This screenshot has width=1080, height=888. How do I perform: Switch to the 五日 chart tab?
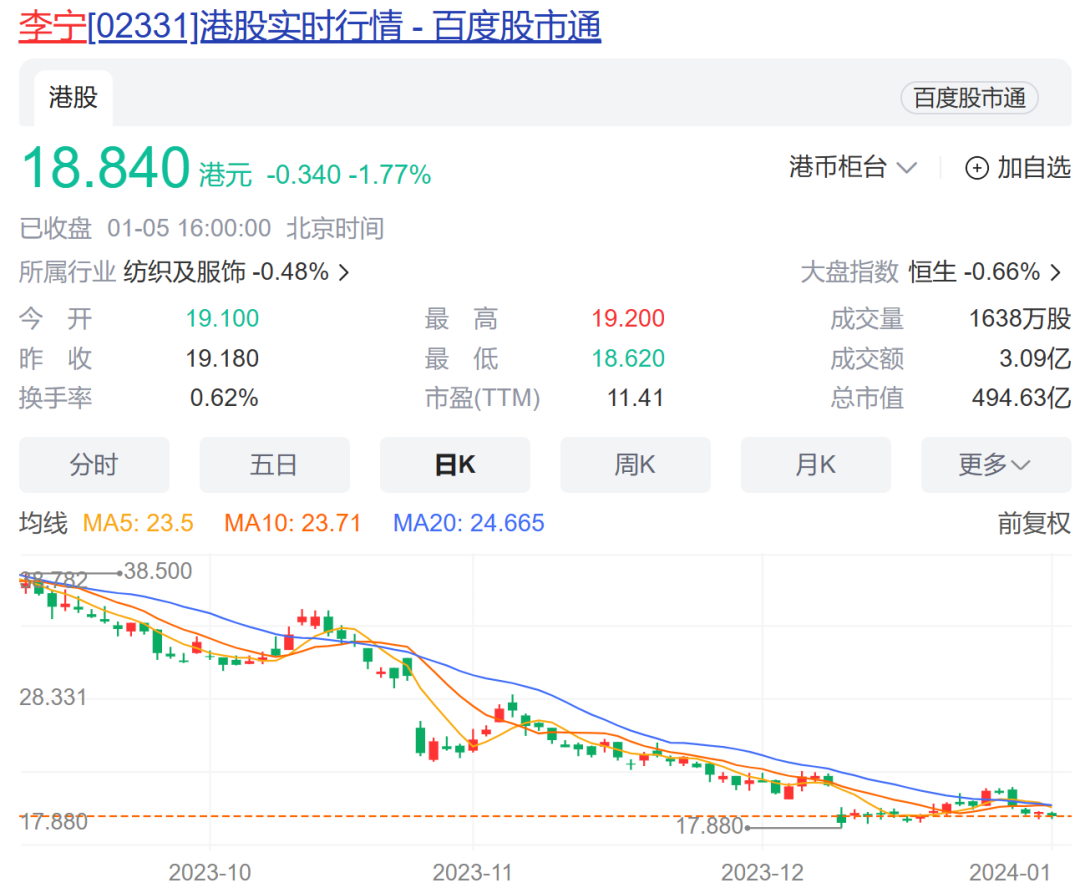[x=275, y=465]
